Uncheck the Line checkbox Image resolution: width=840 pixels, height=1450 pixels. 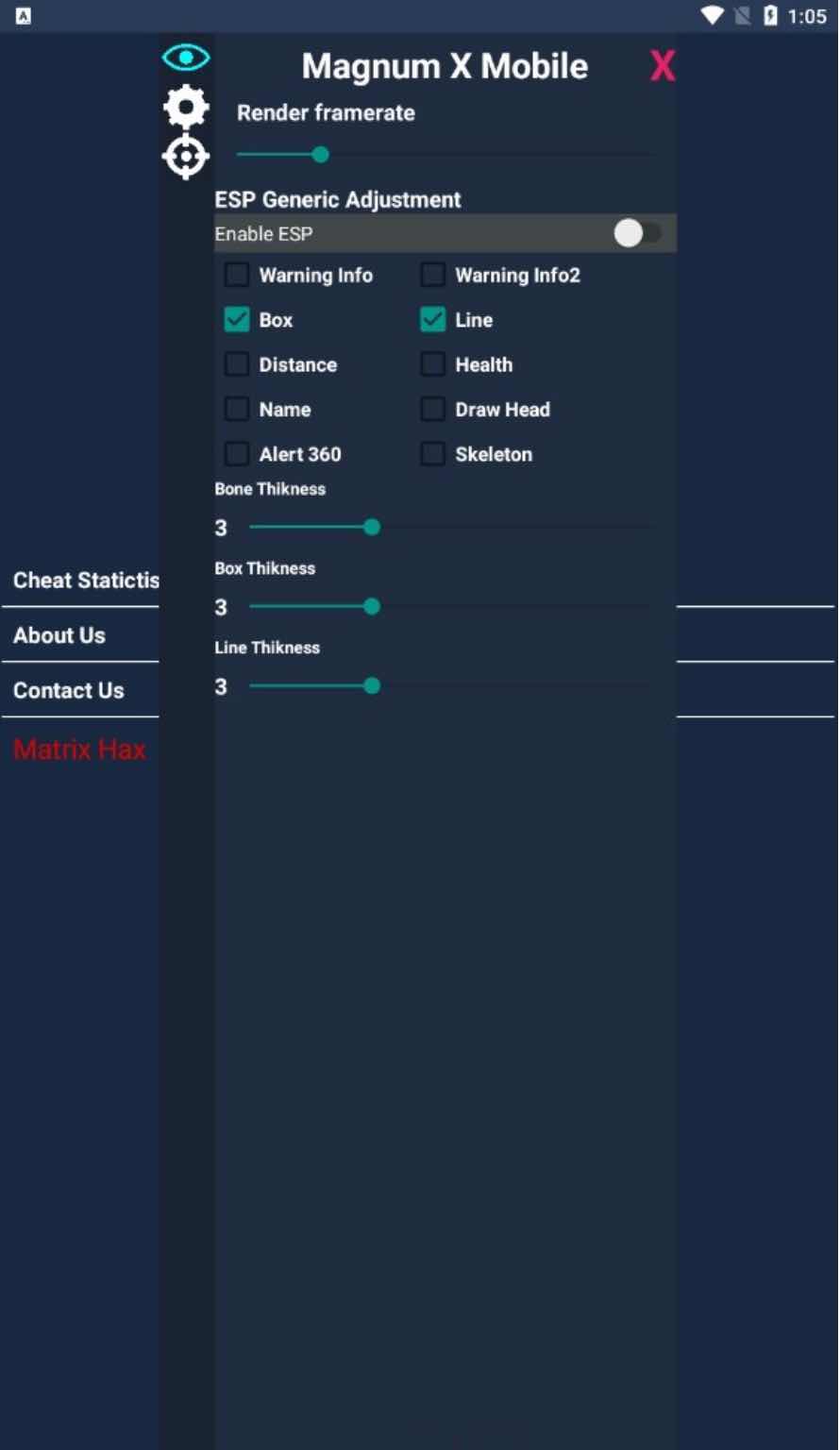[x=433, y=320]
